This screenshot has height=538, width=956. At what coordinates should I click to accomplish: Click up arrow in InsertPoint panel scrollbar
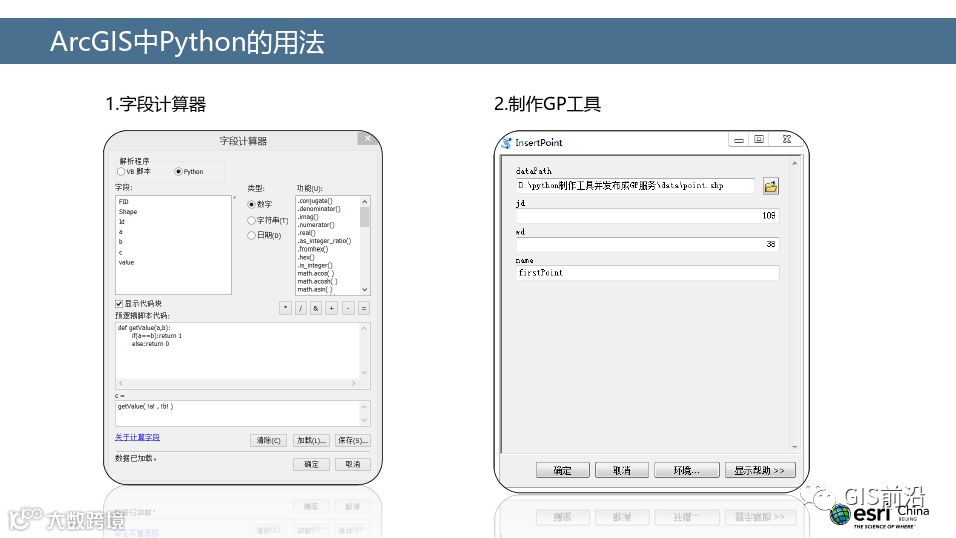pyautogui.click(x=794, y=163)
